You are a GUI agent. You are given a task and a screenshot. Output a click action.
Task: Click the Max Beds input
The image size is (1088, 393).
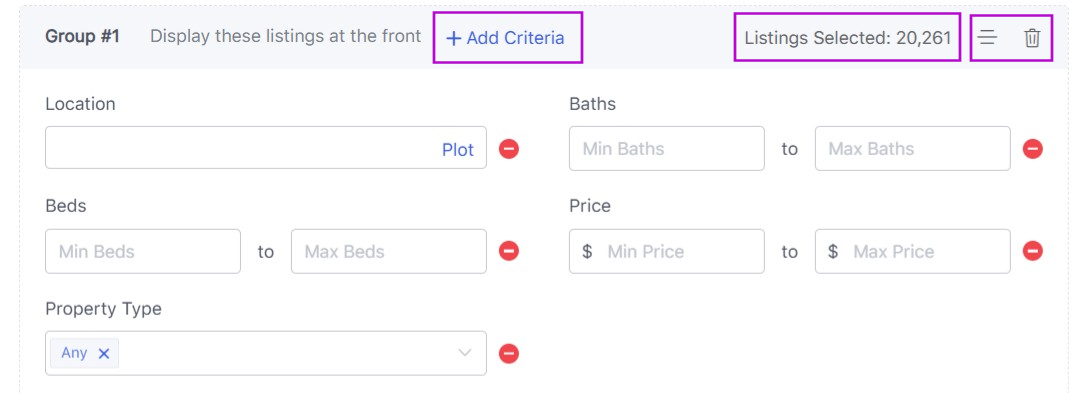click(389, 251)
